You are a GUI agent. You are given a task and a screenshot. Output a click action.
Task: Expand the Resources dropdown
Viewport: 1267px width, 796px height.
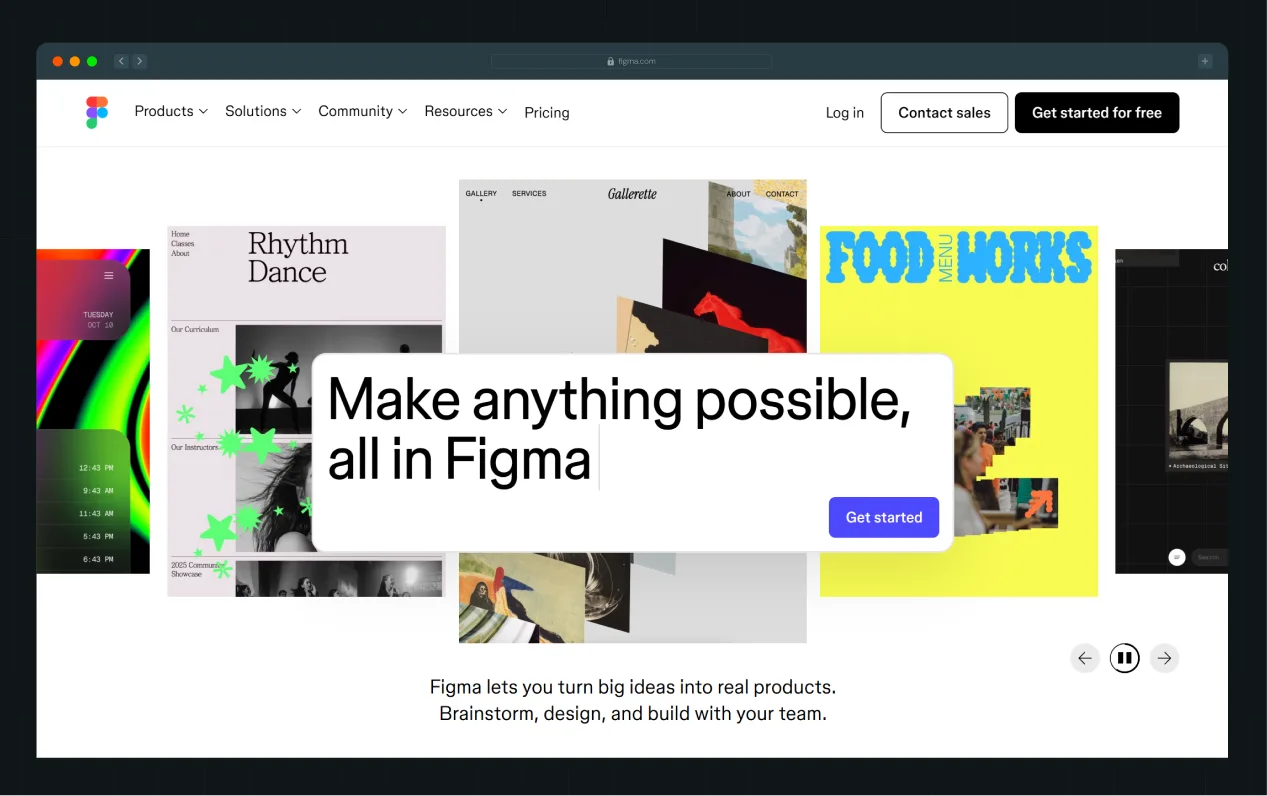pos(466,111)
